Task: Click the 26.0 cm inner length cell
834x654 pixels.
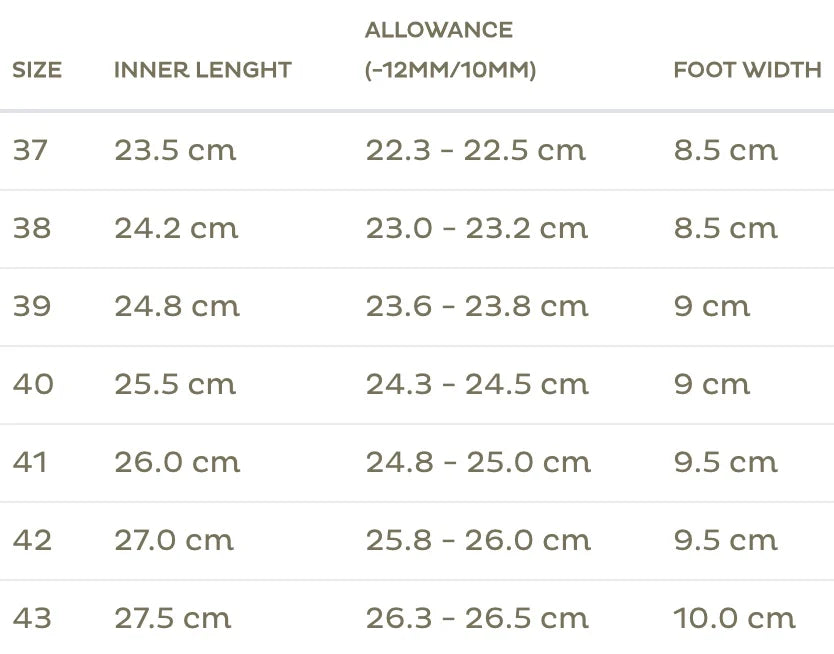Action: click(x=177, y=463)
